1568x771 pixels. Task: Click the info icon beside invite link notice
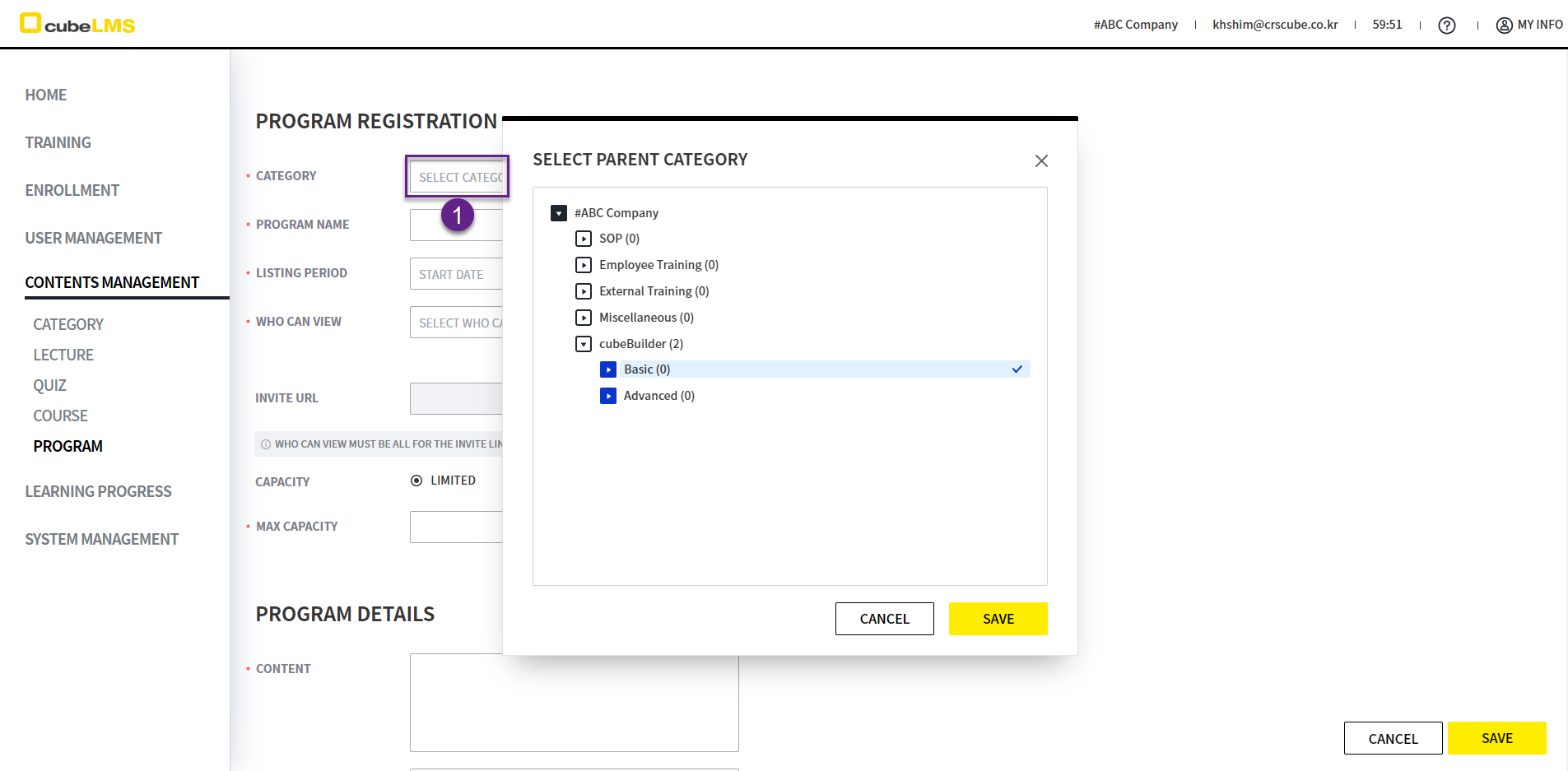pos(266,444)
